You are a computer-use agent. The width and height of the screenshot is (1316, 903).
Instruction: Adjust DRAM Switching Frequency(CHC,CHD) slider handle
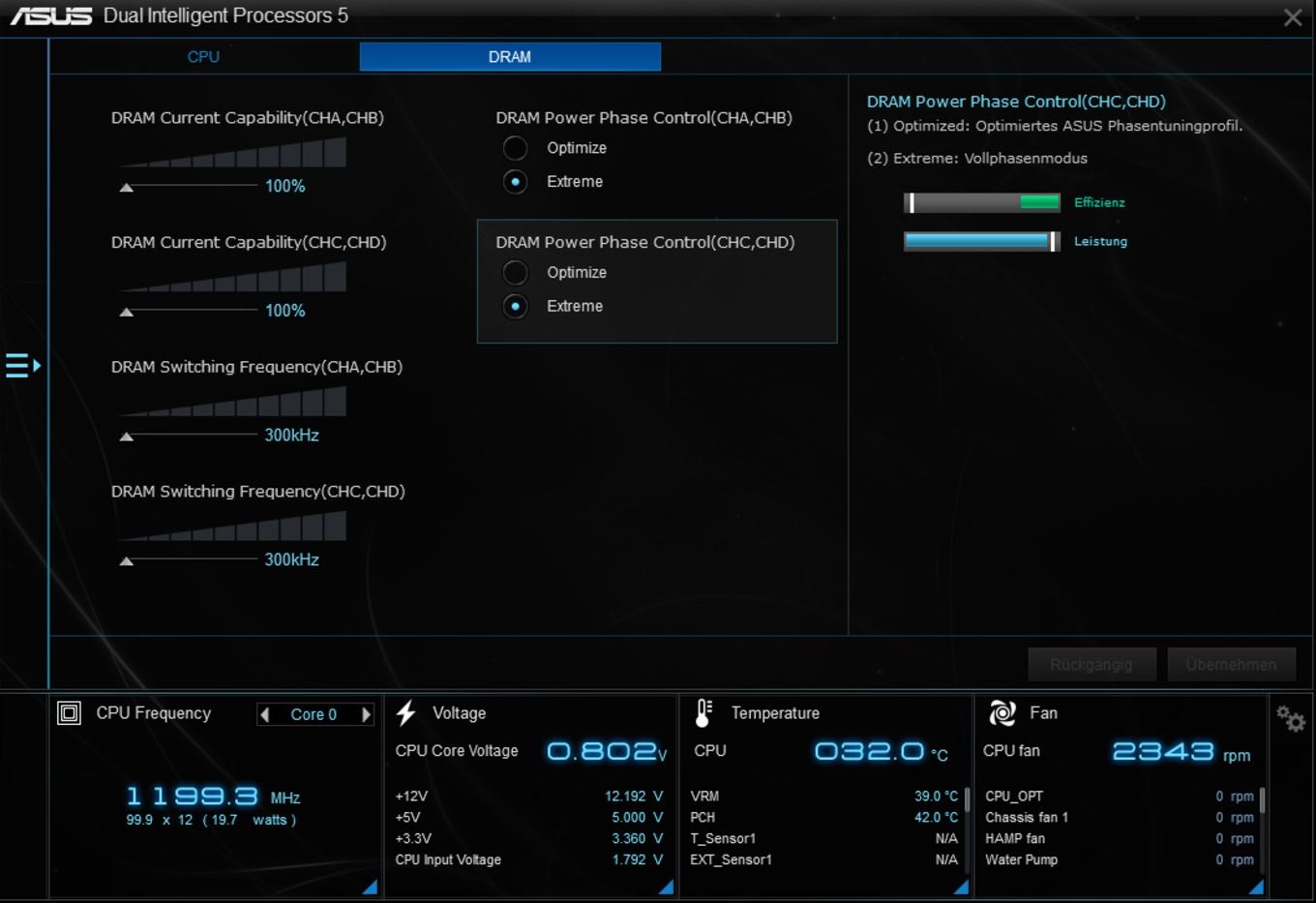126,561
